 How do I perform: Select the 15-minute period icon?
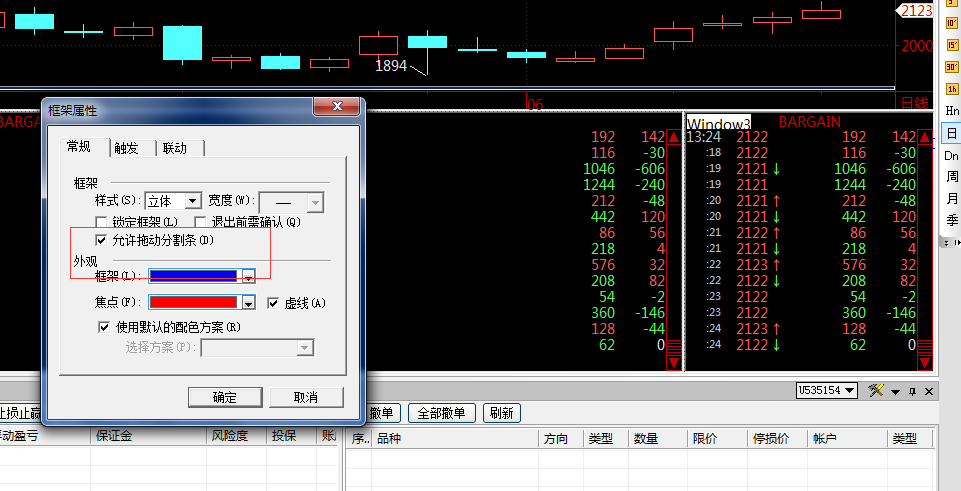pos(951,45)
